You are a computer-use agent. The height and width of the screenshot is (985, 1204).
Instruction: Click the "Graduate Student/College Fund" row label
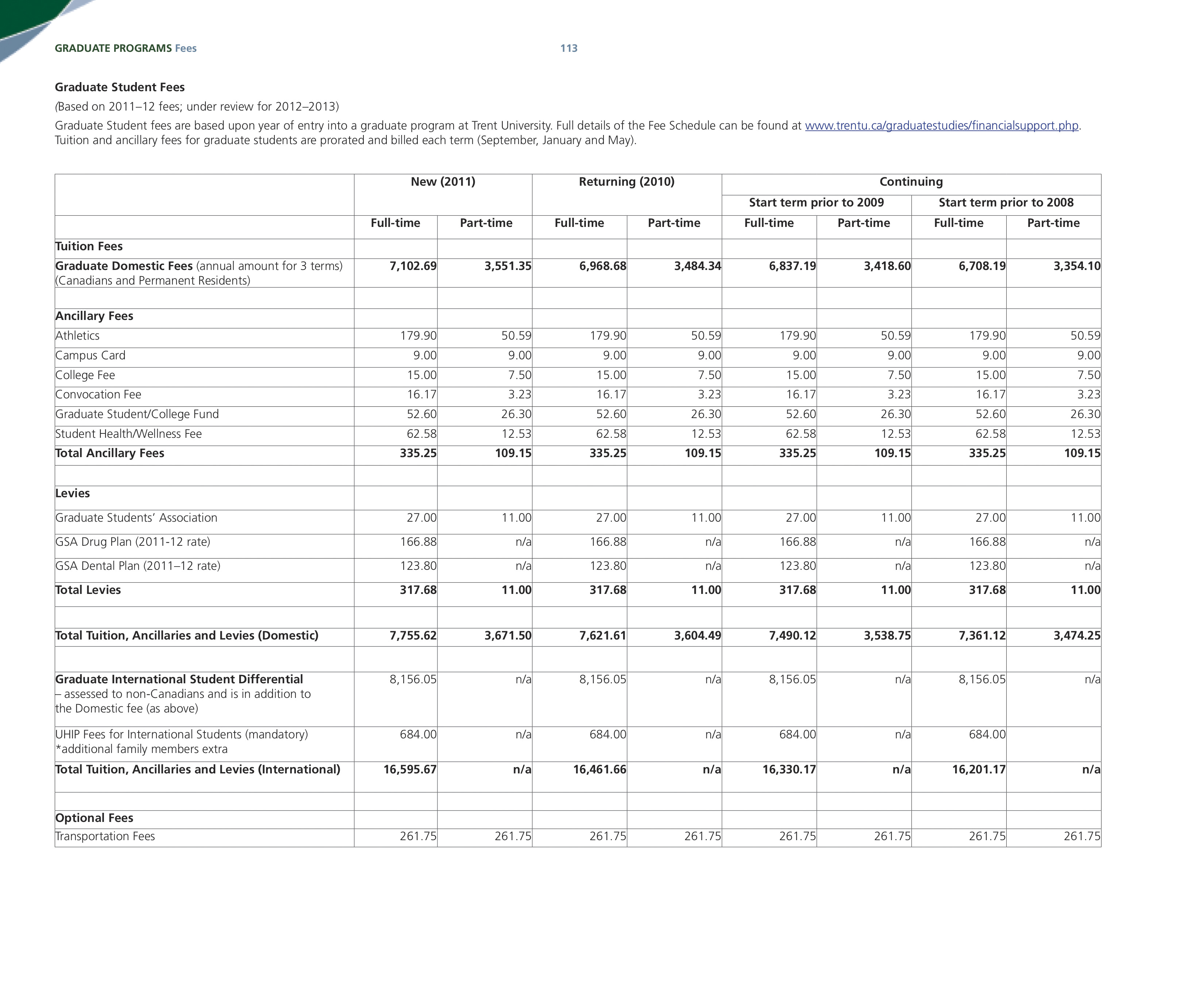[x=137, y=414]
